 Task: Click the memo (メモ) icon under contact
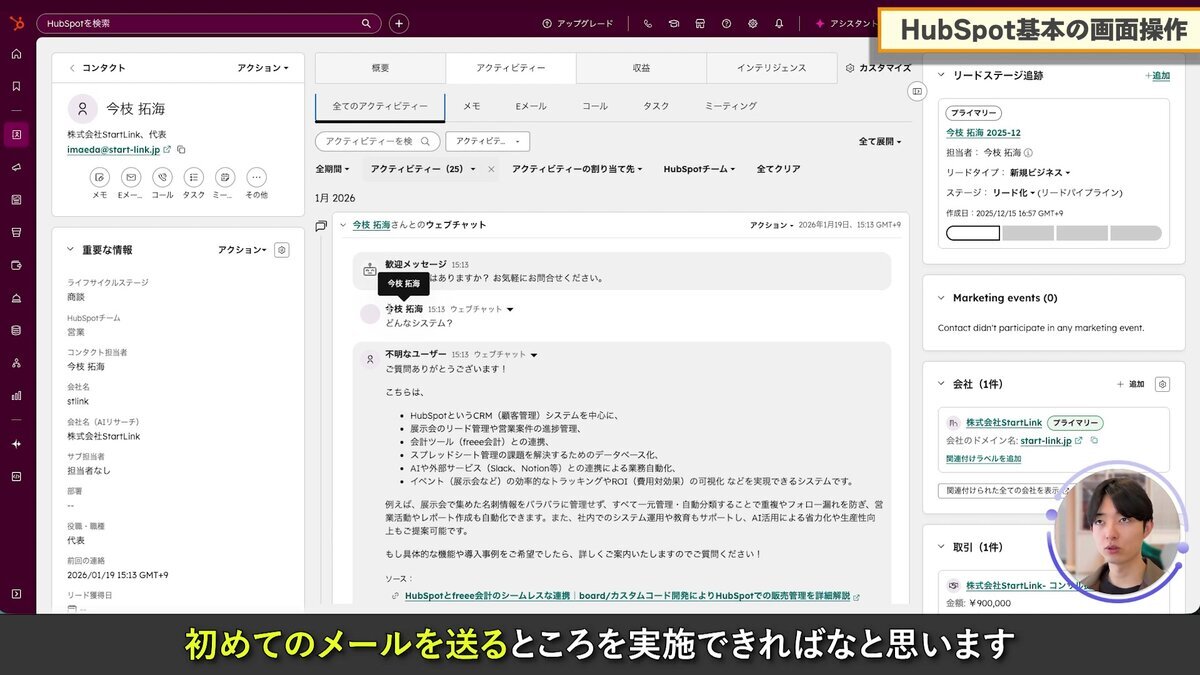(x=99, y=177)
